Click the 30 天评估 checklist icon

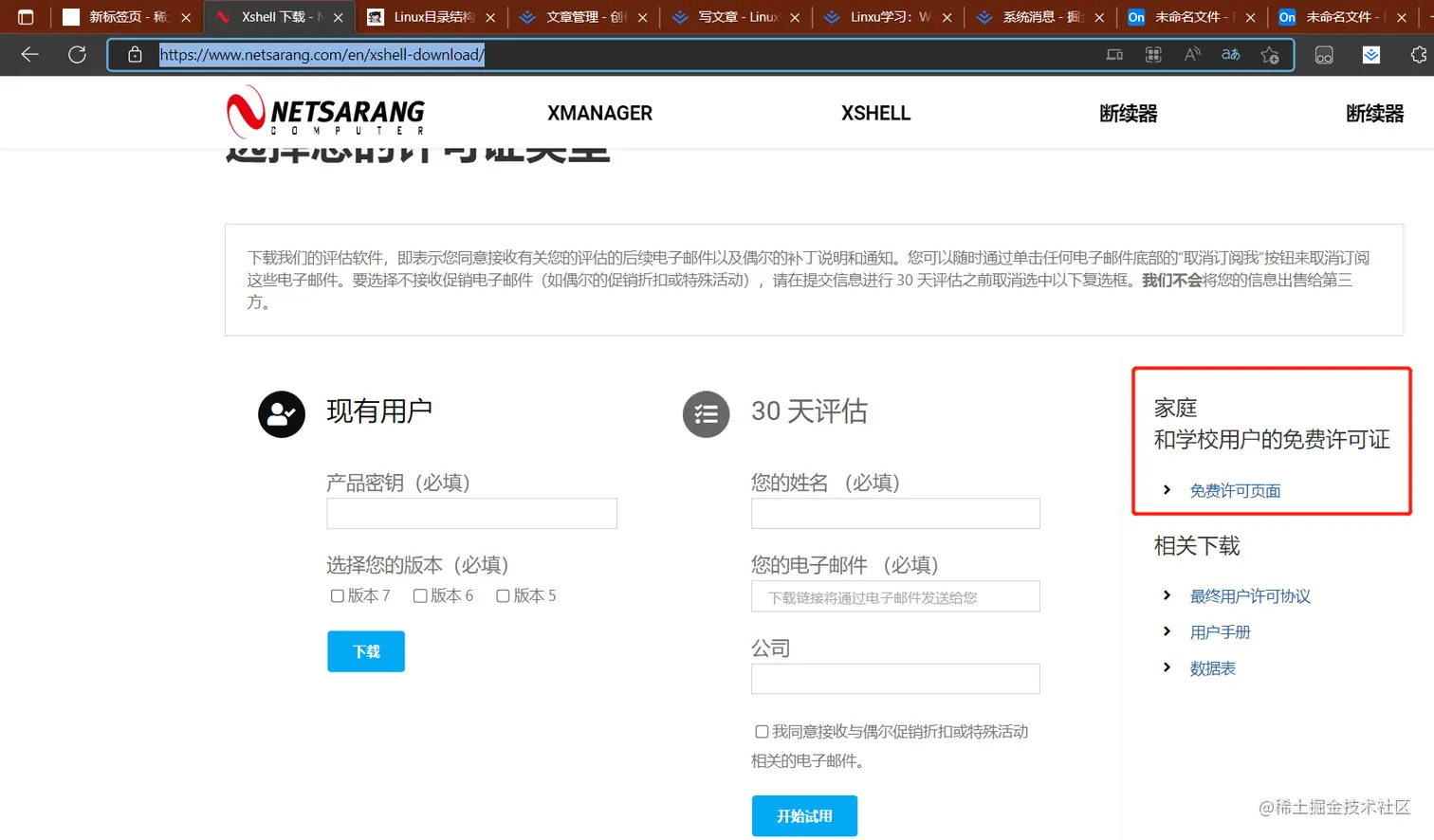pyautogui.click(x=707, y=414)
